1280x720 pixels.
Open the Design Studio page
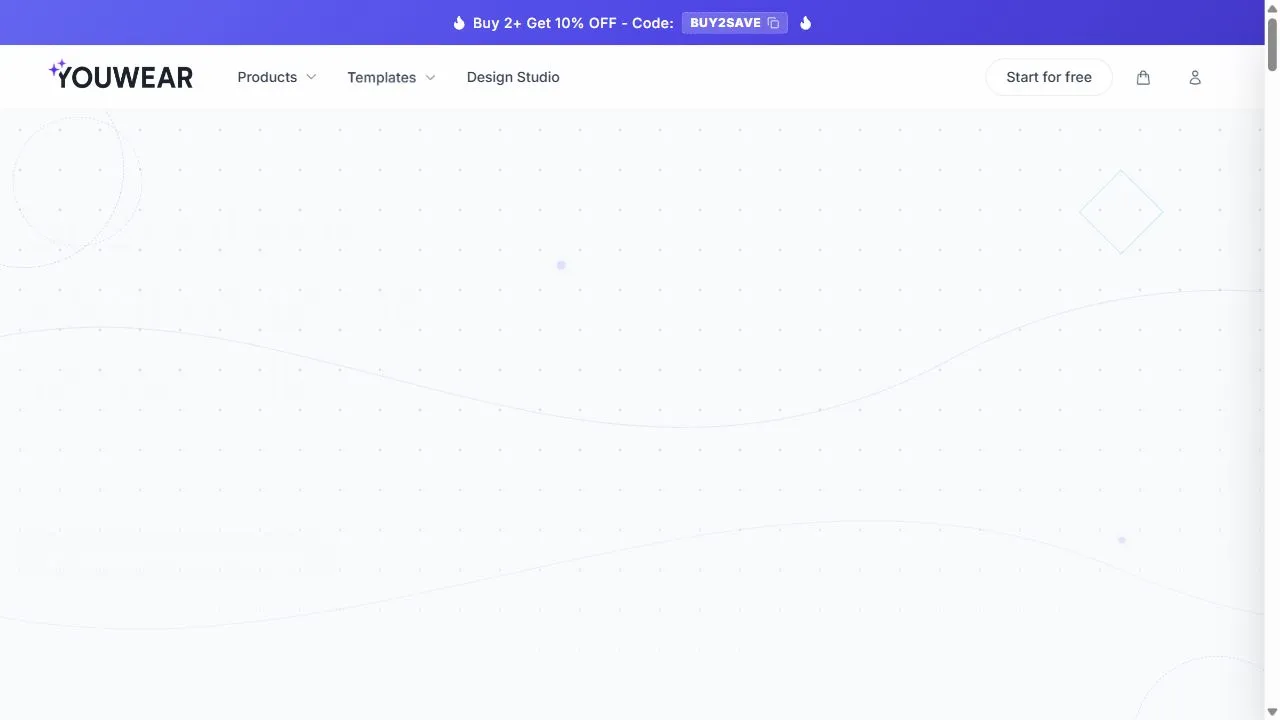(x=513, y=77)
